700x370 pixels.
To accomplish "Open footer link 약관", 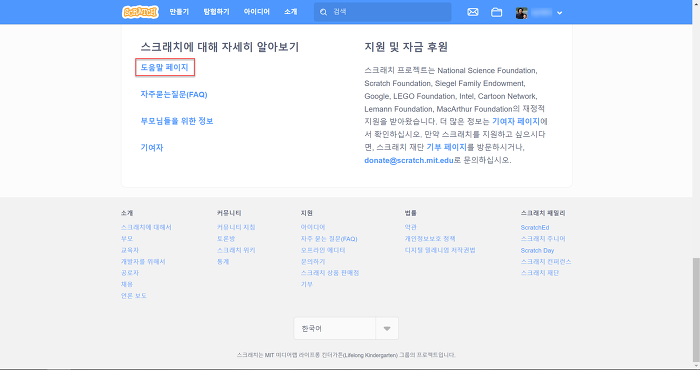I will 411,228.
